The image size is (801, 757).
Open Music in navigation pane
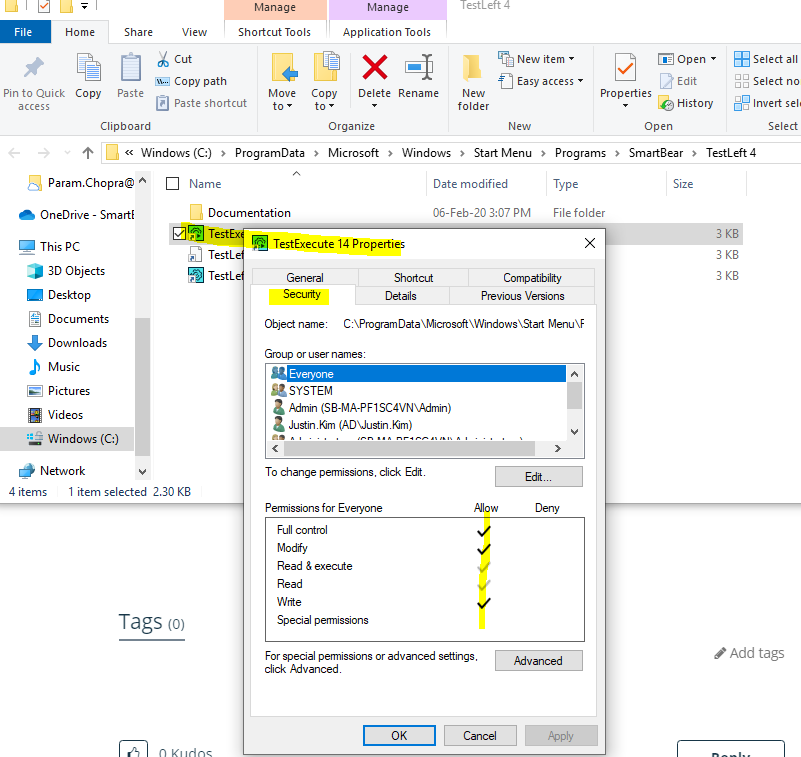[63, 367]
